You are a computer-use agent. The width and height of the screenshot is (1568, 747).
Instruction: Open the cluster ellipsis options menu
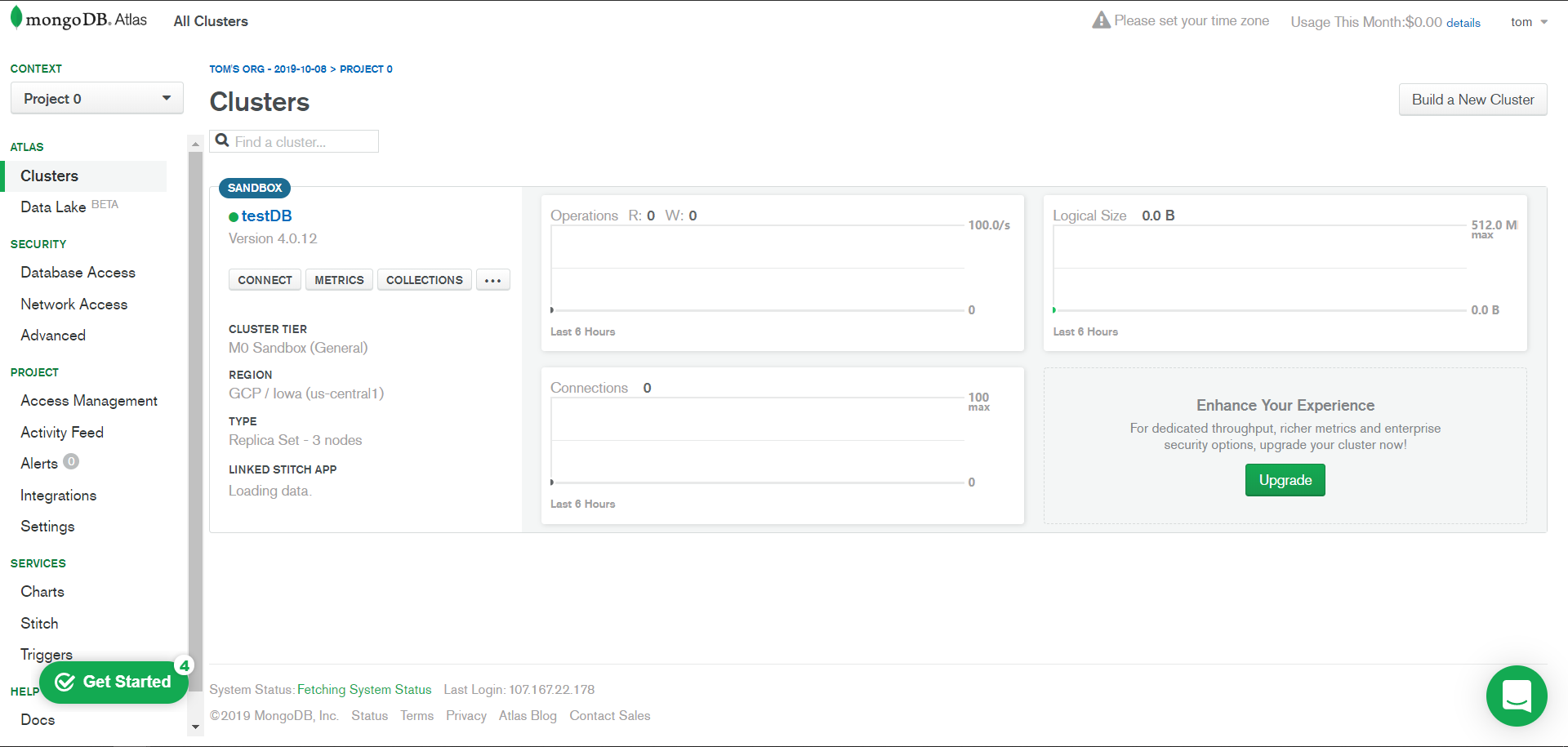(x=492, y=280)
